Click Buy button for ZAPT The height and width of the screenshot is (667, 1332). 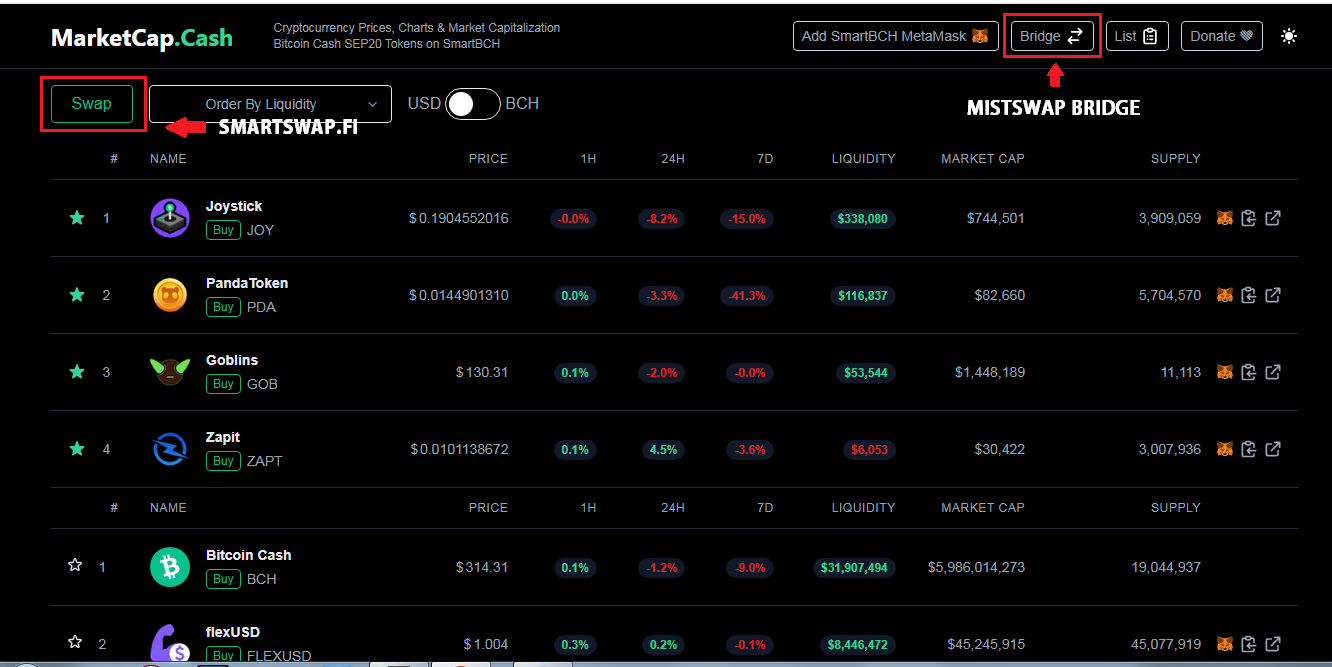pyautogui.click(x=224, y=461)
